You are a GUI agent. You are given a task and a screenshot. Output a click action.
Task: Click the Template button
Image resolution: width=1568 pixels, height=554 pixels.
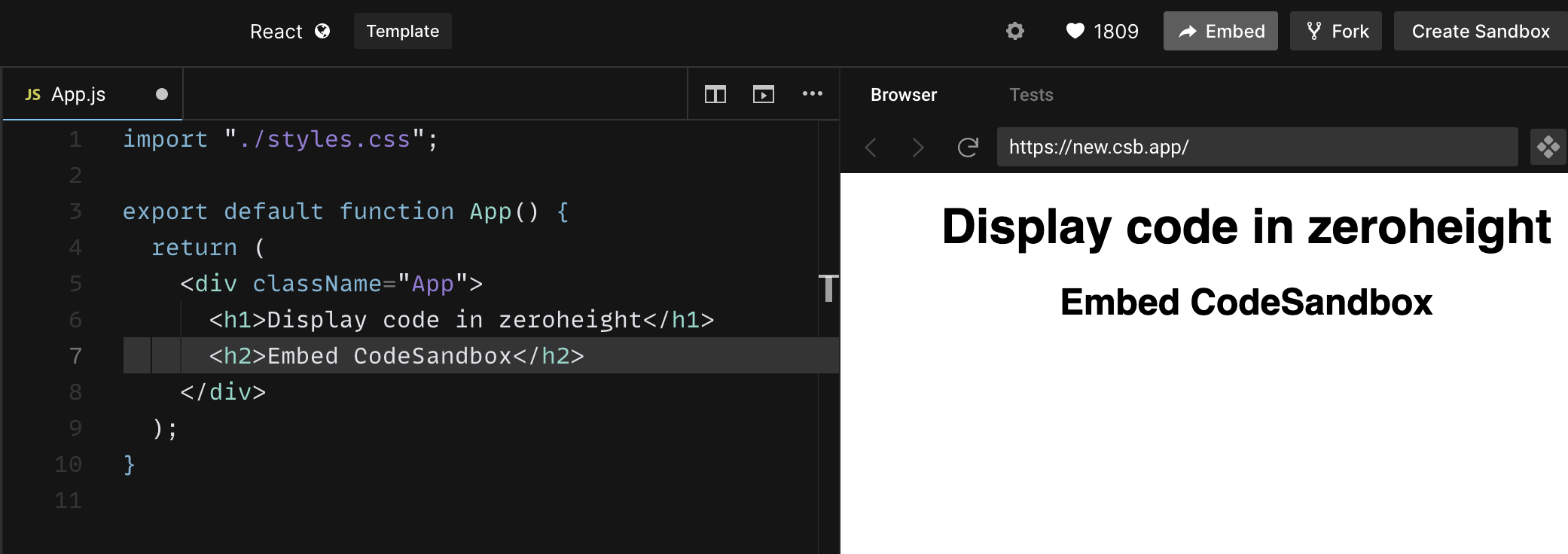coord(403,31)
